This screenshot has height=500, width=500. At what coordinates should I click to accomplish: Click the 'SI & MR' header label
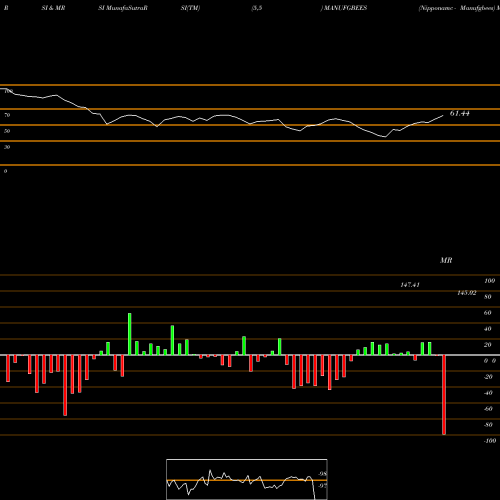point(53,8)
